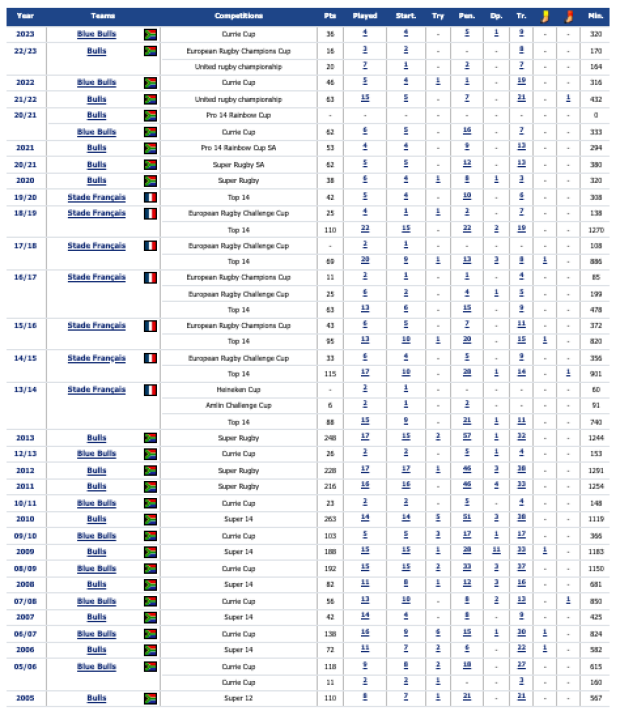Click South African flag in 2013 Super Rugby row
Image resolution: width=620 pixels, height=715 pixels.
click(x=150, y=438)
